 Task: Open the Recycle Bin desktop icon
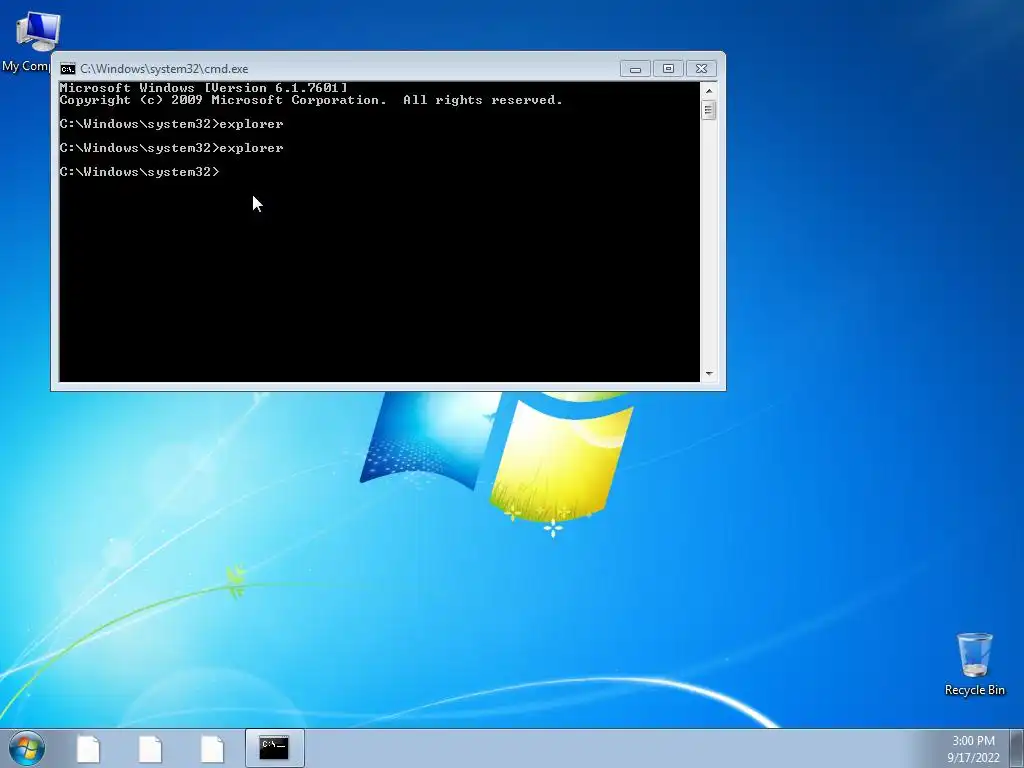[974, 664]
